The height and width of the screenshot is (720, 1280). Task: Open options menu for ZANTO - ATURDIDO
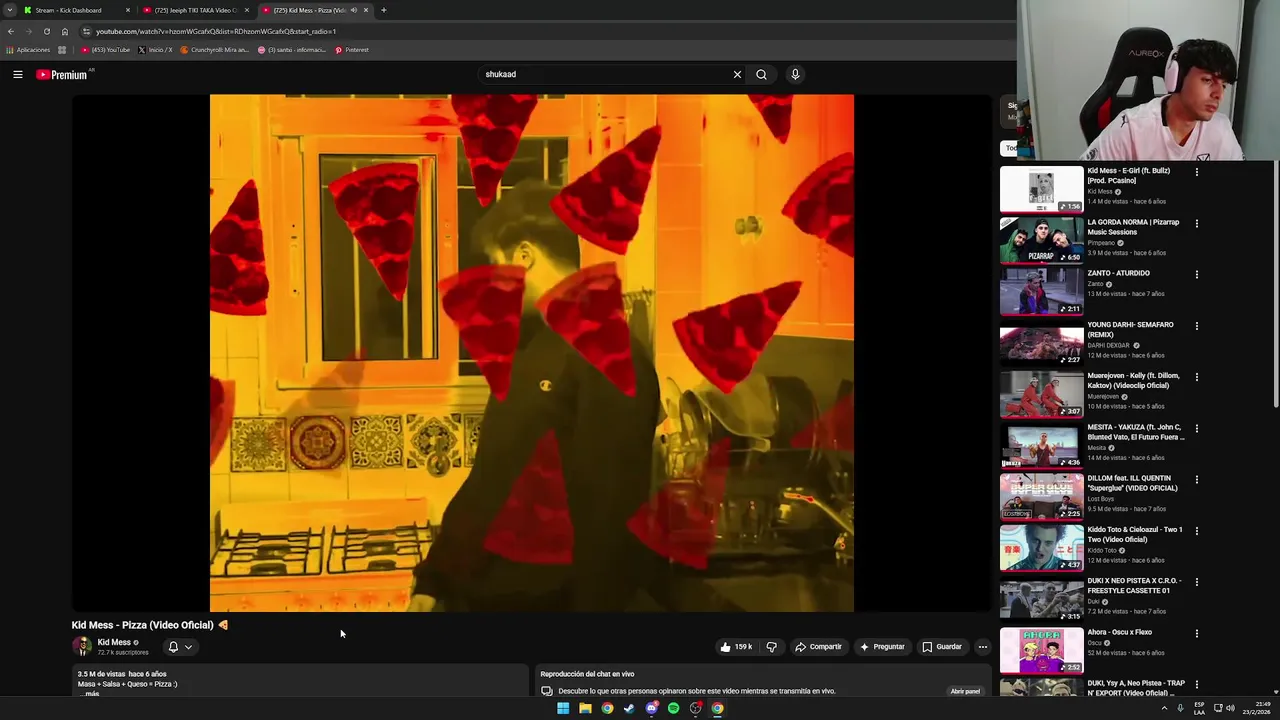[1196, 274]
